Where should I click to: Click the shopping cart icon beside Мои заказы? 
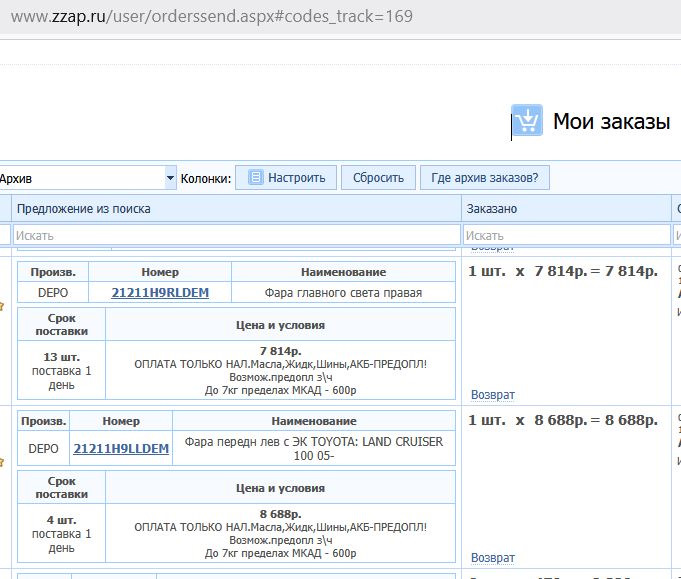click(527, 120)
